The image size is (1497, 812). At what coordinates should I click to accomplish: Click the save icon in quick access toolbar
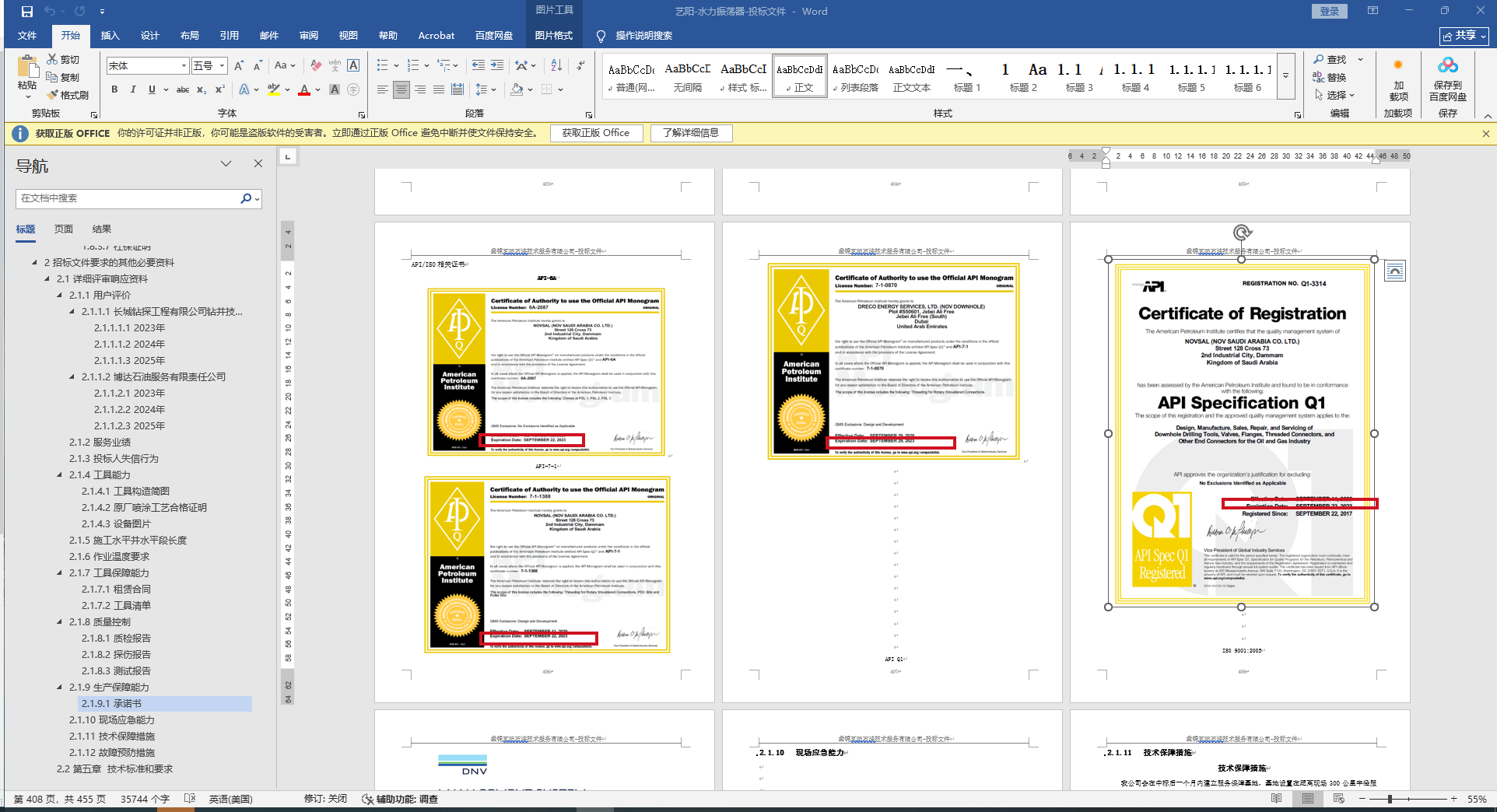pyautogui.click(x=27, y=12)
